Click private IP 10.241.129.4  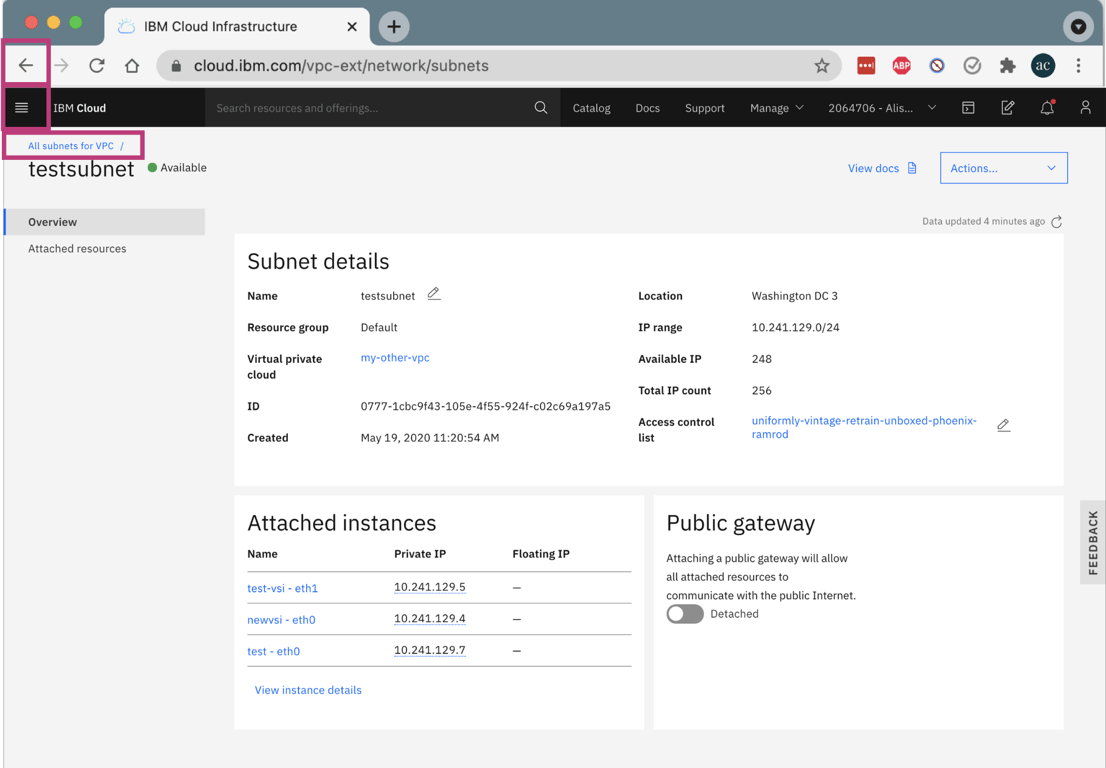click(x=430, y=619)
